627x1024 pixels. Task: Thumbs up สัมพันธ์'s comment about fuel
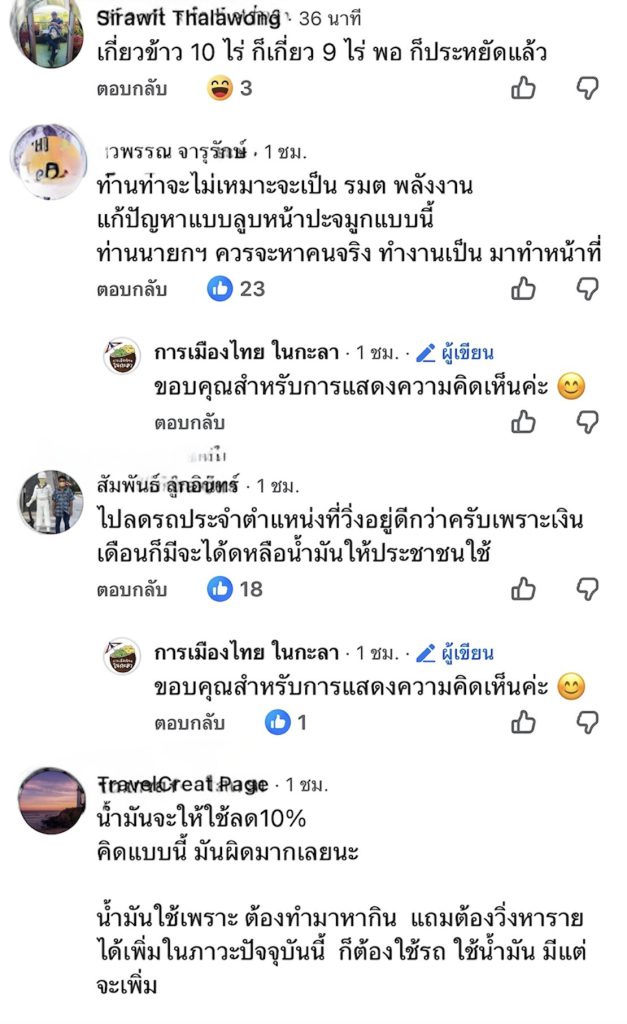(523, 589)
